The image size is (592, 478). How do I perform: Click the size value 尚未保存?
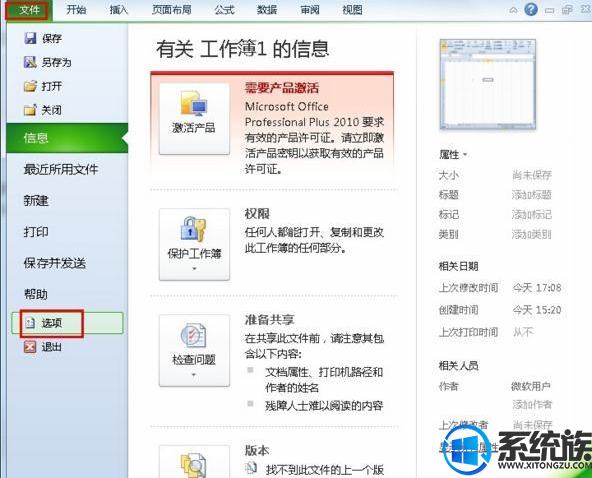click(532, 175)
